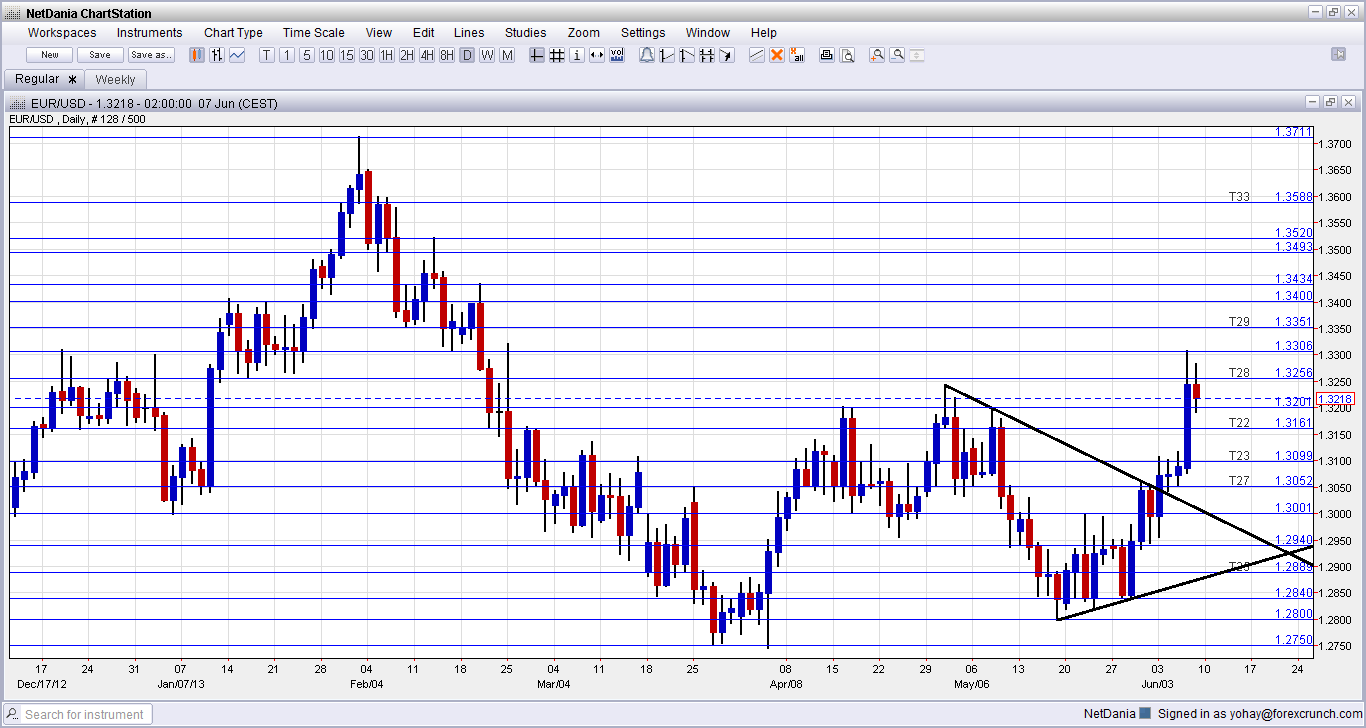Select the bar chart type icon
The height and width of the screenshot is (728, 1366).
click(x=217, y=55)
